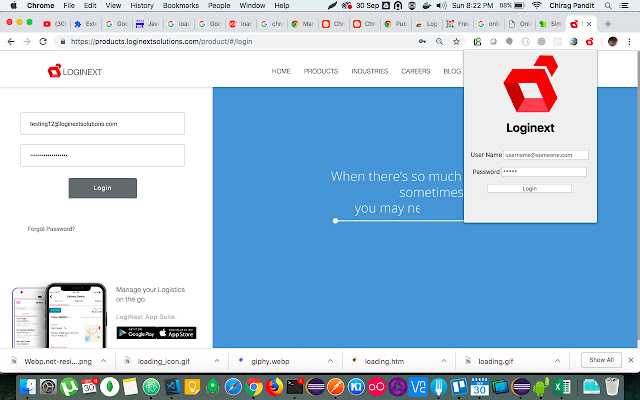The height and width of the screenshot is (400, 640).
Task: Open the Evernote extension icon
Action: pyautogui.click(x=477, y=42)
